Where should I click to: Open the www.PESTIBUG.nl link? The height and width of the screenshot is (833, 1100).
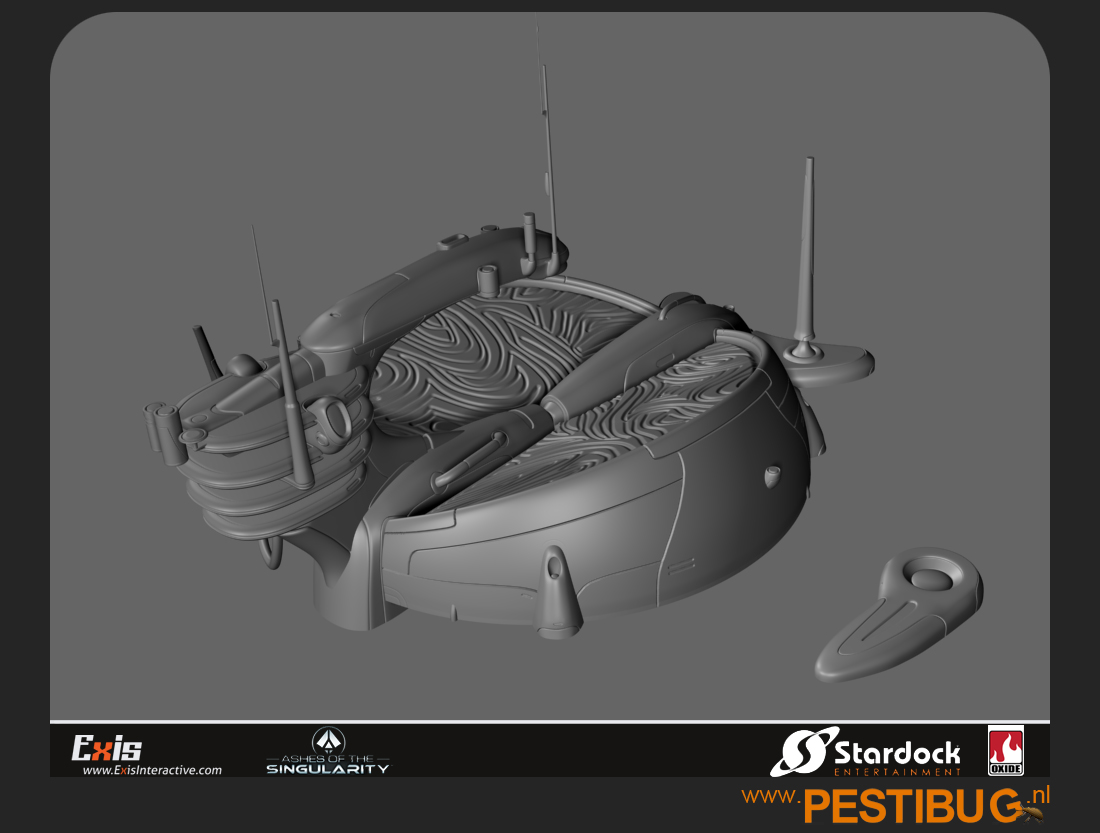tap(895, 804)
